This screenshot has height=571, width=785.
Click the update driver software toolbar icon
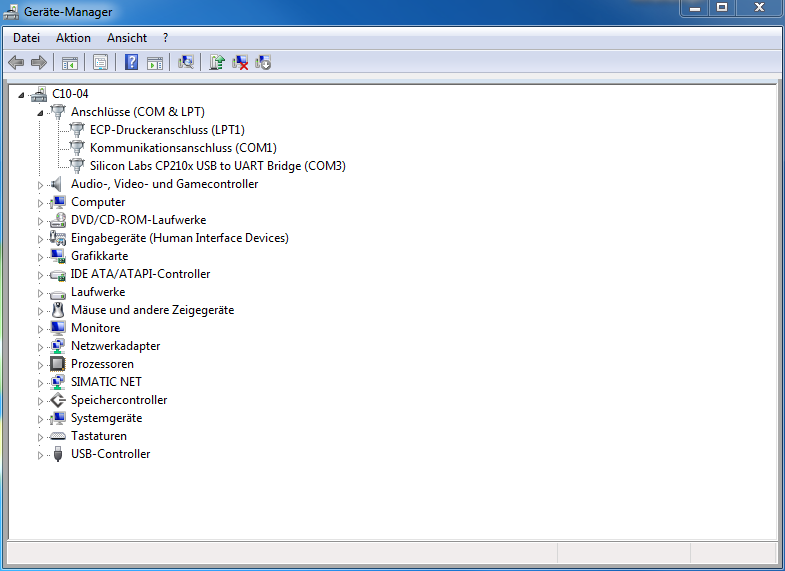click(216, 63)
